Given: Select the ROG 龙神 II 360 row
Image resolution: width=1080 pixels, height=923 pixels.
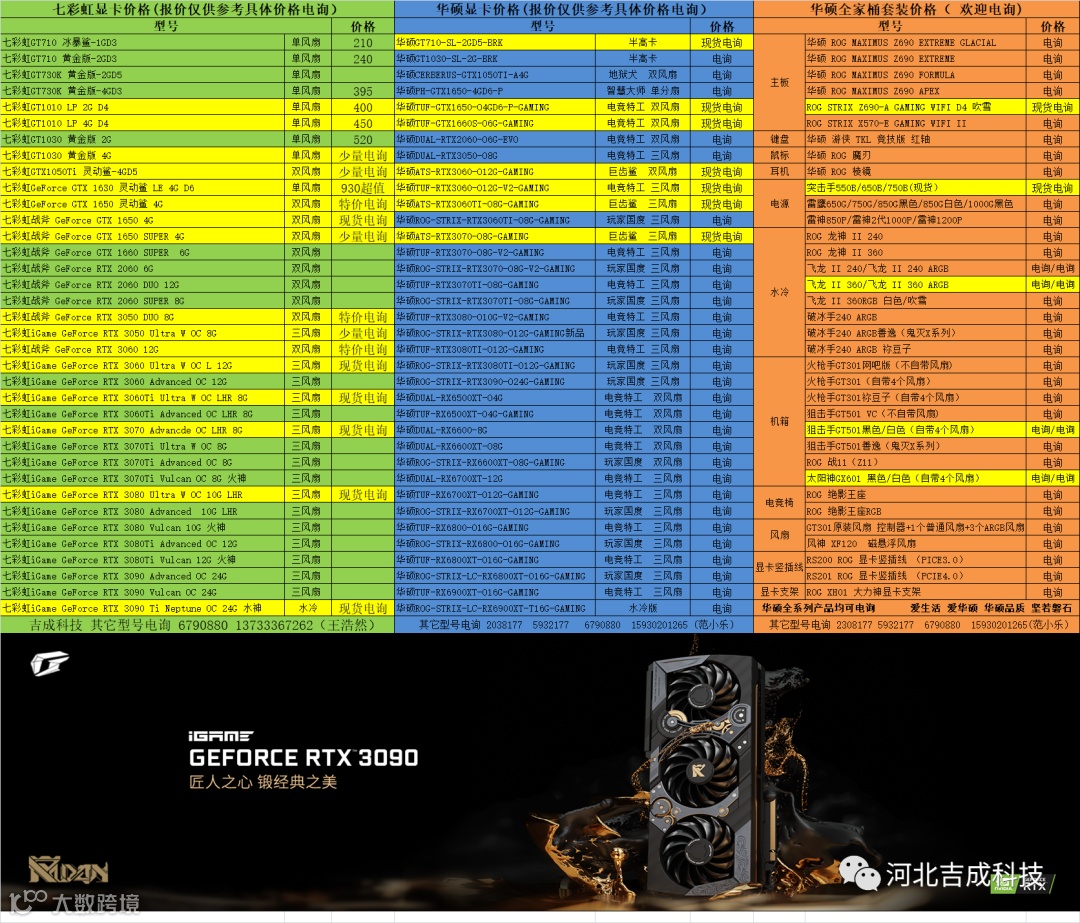Looking at the screenshot, I should (942, 252).
